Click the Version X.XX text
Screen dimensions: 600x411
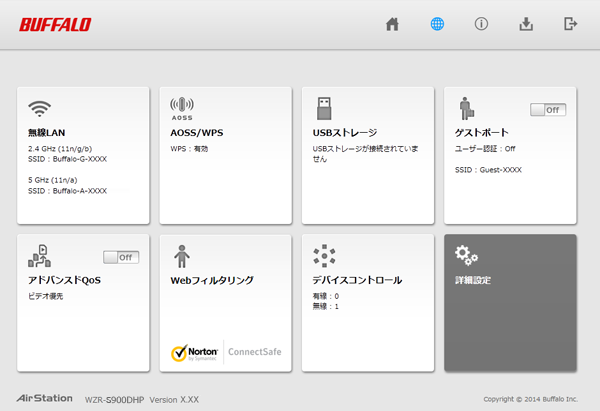pos(174,400)
